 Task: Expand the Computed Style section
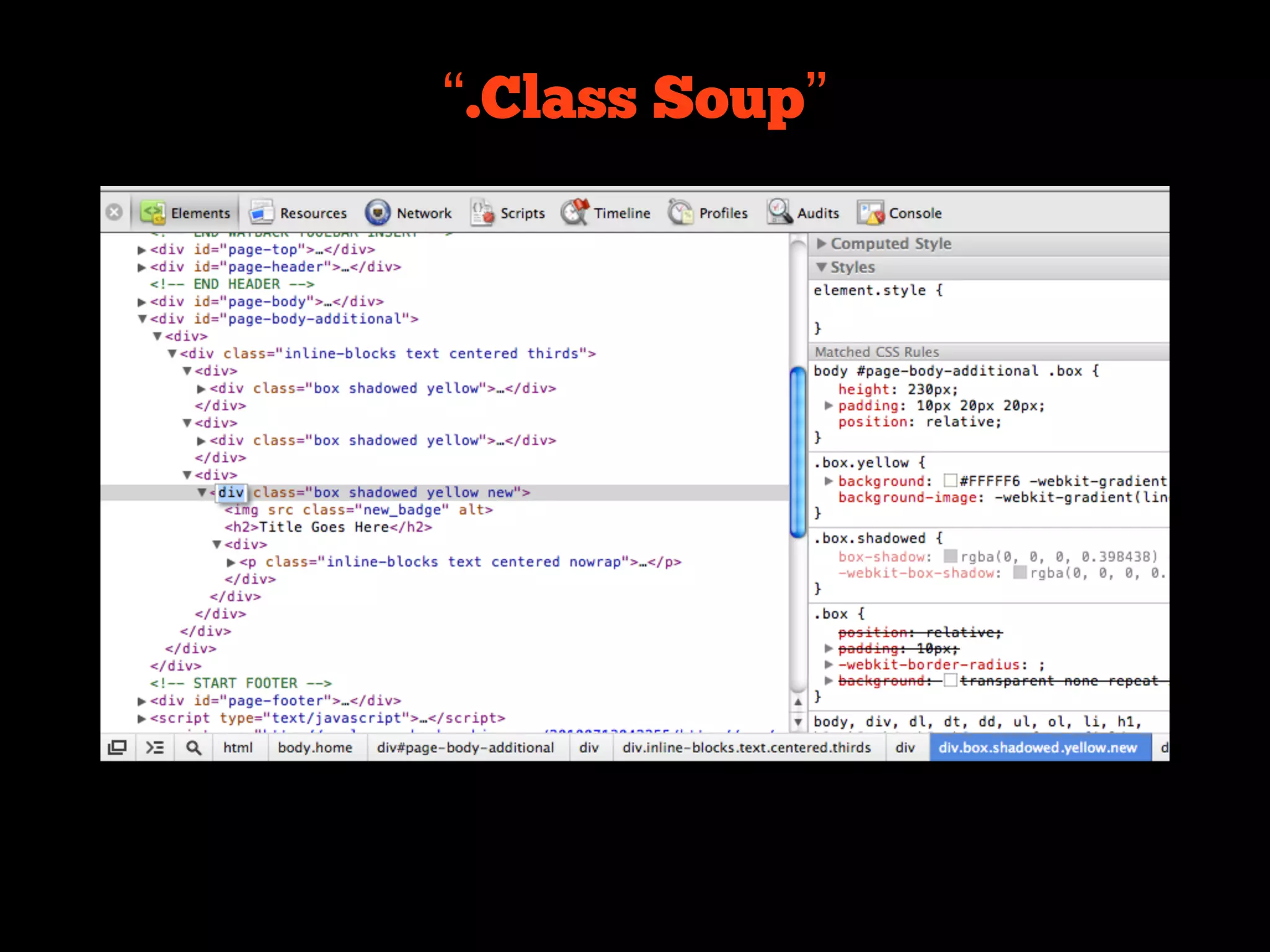(x=822, y=244)
